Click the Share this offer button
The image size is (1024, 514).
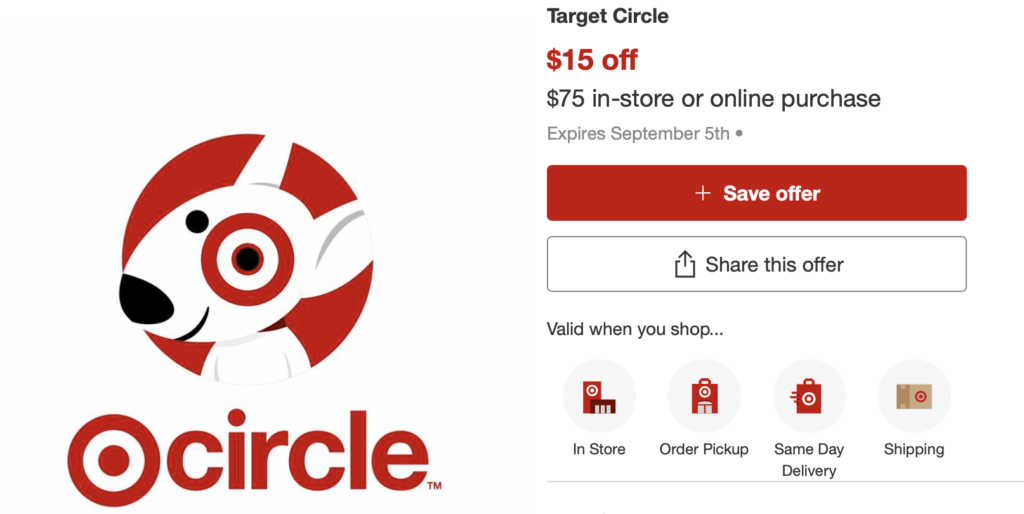pyautogui.click(x=756, y=264)
